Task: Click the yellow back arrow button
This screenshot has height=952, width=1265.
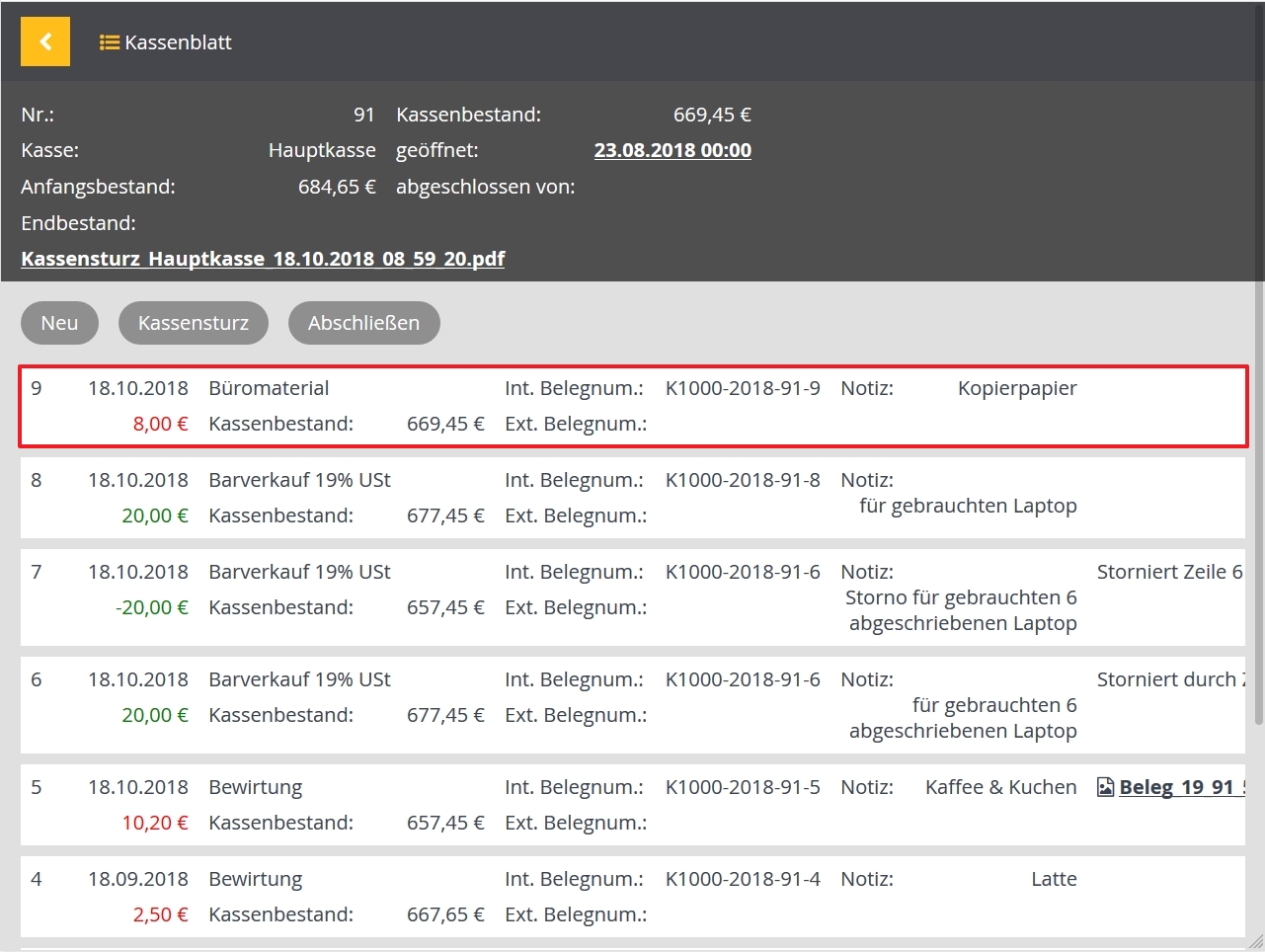Action: 45,41
